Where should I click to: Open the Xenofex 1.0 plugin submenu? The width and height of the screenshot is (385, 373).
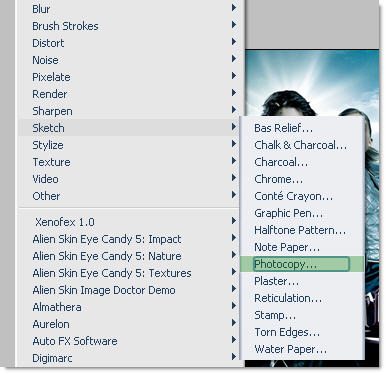[x=128, y=222]
